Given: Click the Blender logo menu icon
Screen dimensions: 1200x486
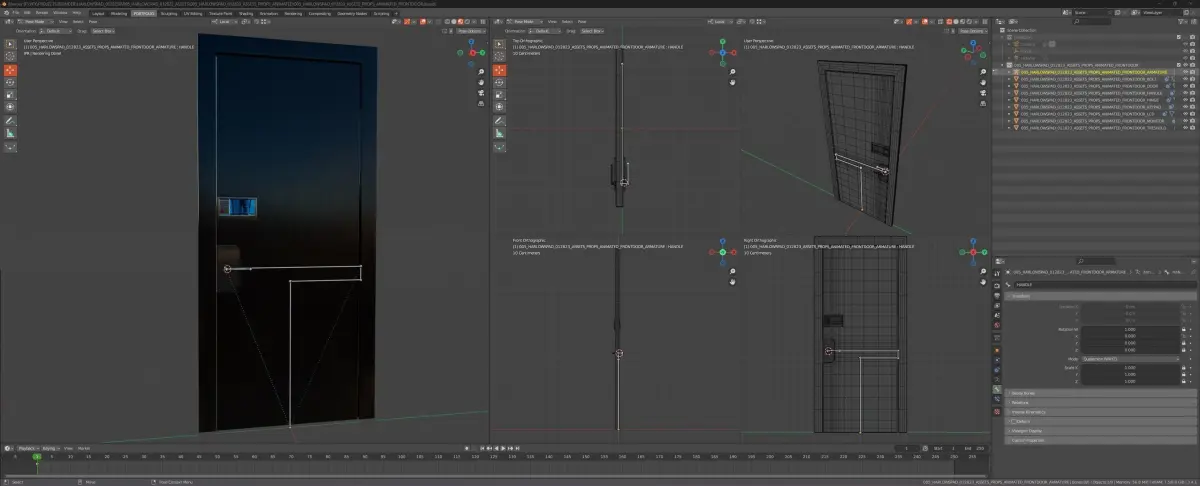Looking at the screenshot, I should pyautogui.click(x=6, y=13).
